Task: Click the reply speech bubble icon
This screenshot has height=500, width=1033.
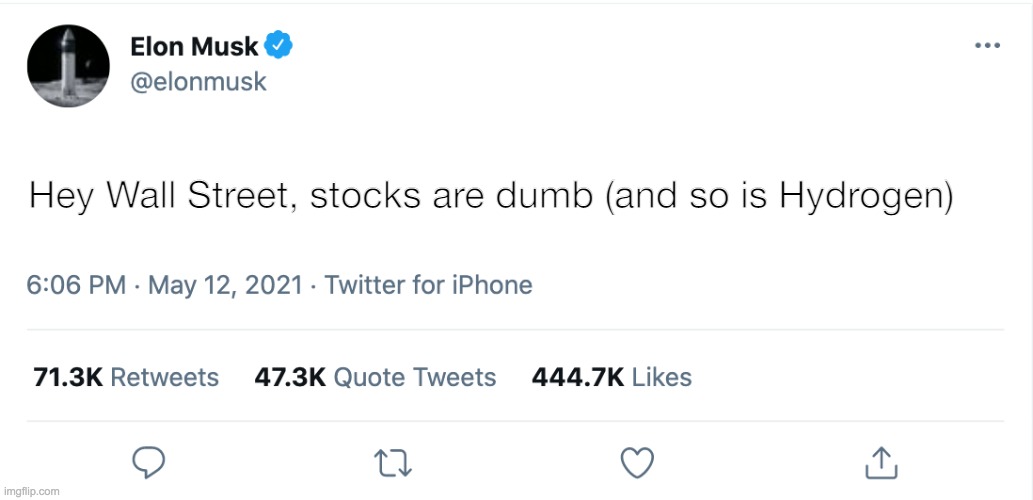Action: (x=148, y=461)
